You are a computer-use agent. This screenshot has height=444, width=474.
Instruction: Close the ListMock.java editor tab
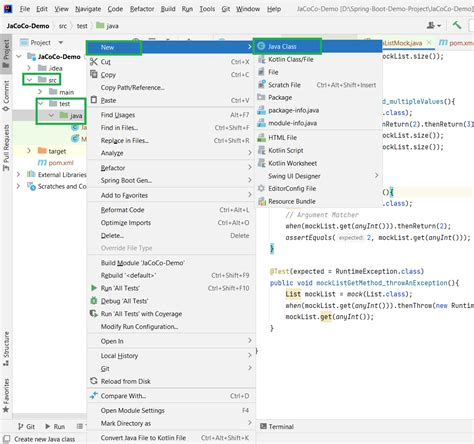tap(429, 42)
